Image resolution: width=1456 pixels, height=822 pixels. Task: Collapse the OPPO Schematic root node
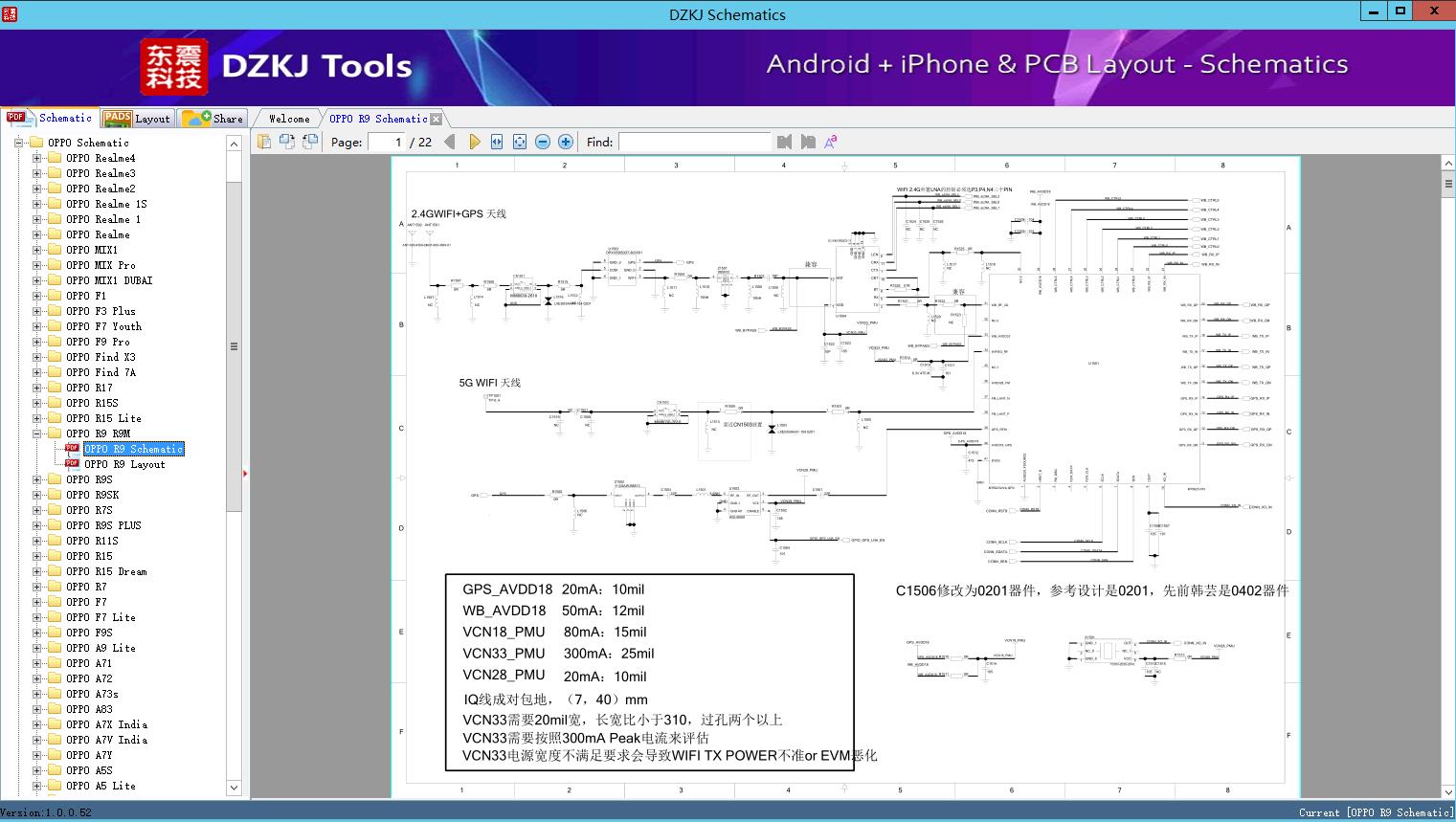(18, 143)
